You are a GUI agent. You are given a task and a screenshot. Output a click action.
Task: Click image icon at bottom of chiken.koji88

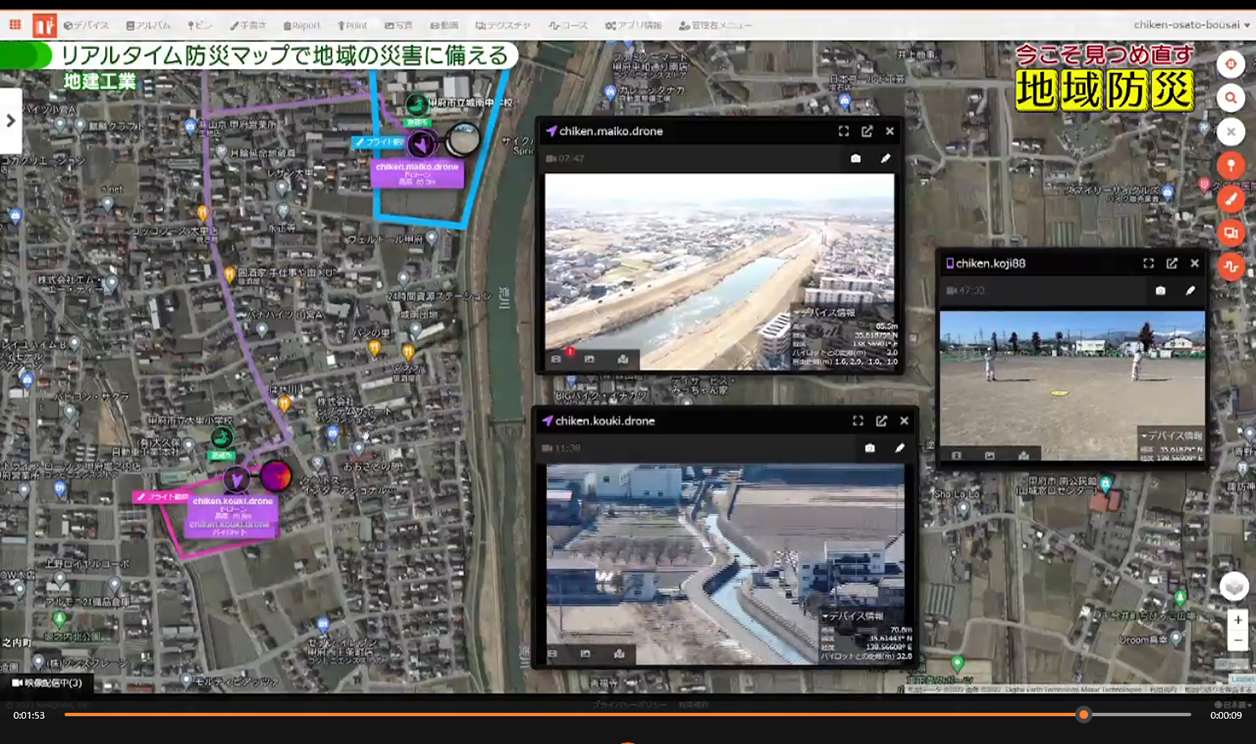(x=990, y=455)
